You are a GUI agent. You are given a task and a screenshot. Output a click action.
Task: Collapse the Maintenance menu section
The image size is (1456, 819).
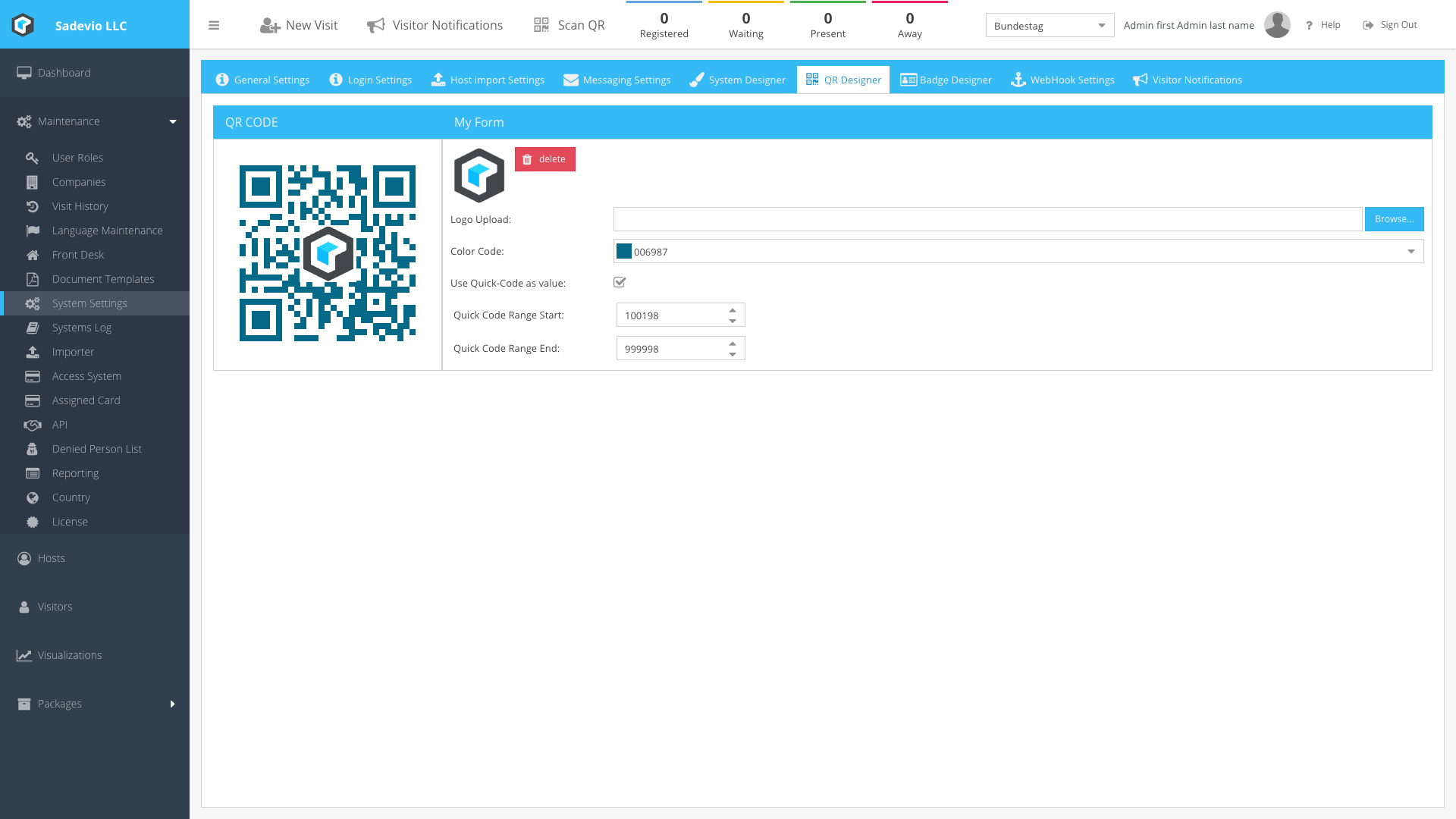(x=173, y=121)
